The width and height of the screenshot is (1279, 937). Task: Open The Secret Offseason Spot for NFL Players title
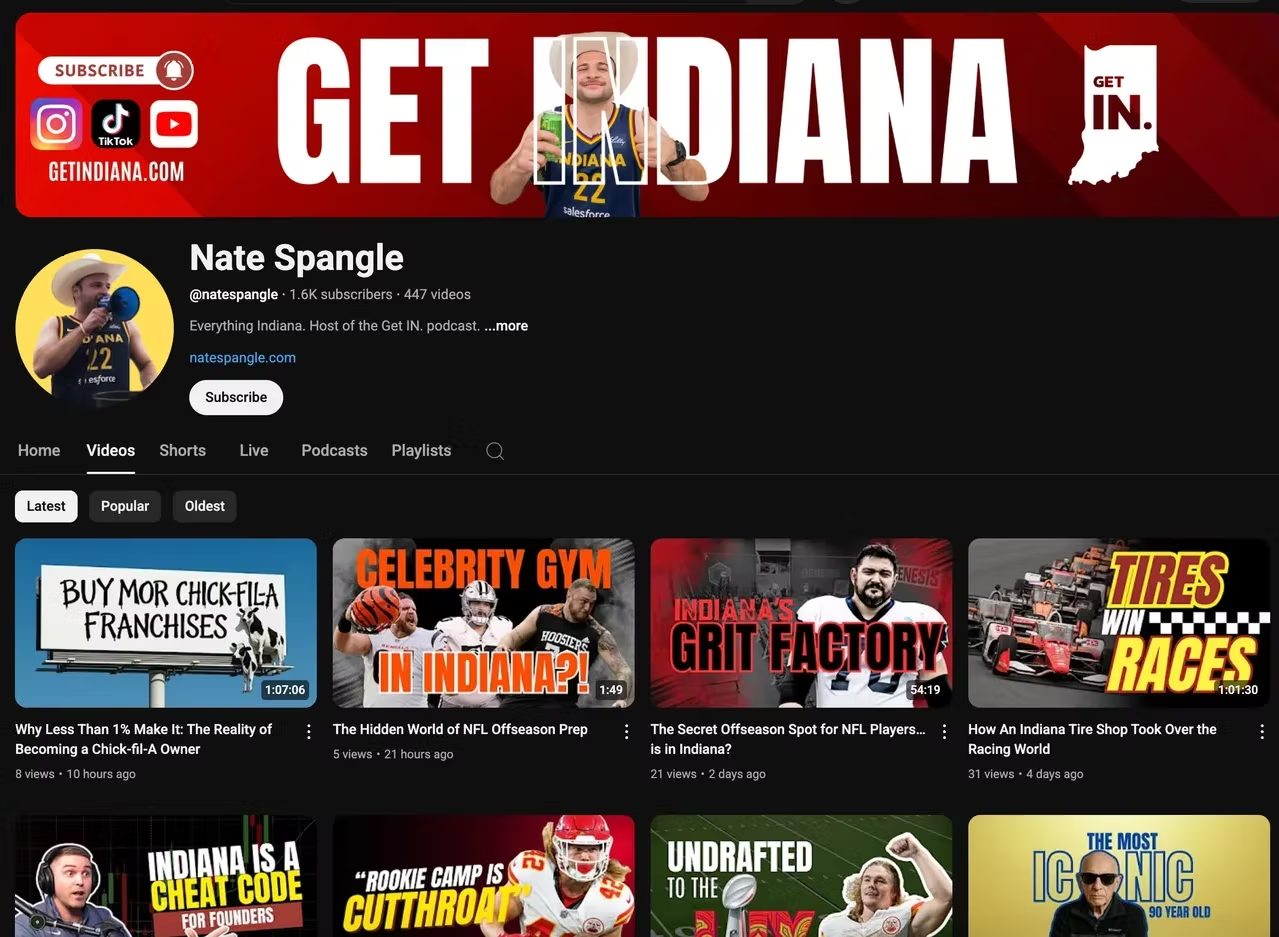click(788, 739)
